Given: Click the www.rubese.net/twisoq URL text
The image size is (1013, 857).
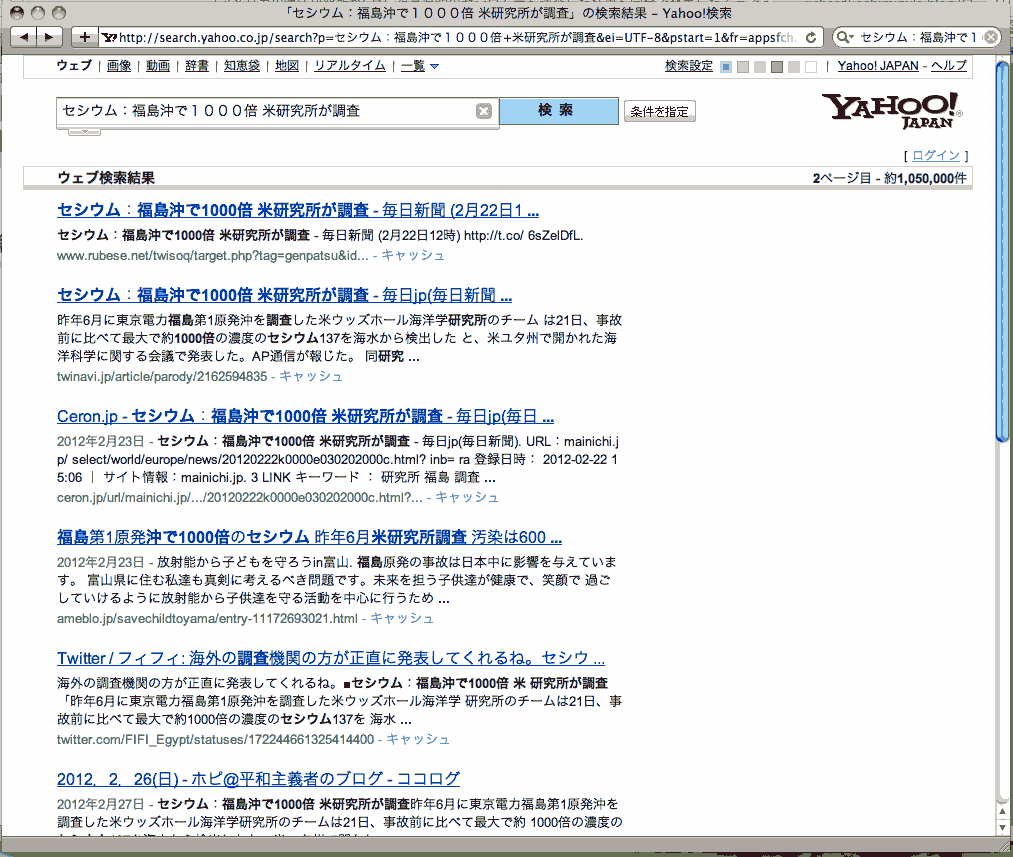Looking at the screenshot, I should pos(213,256).
